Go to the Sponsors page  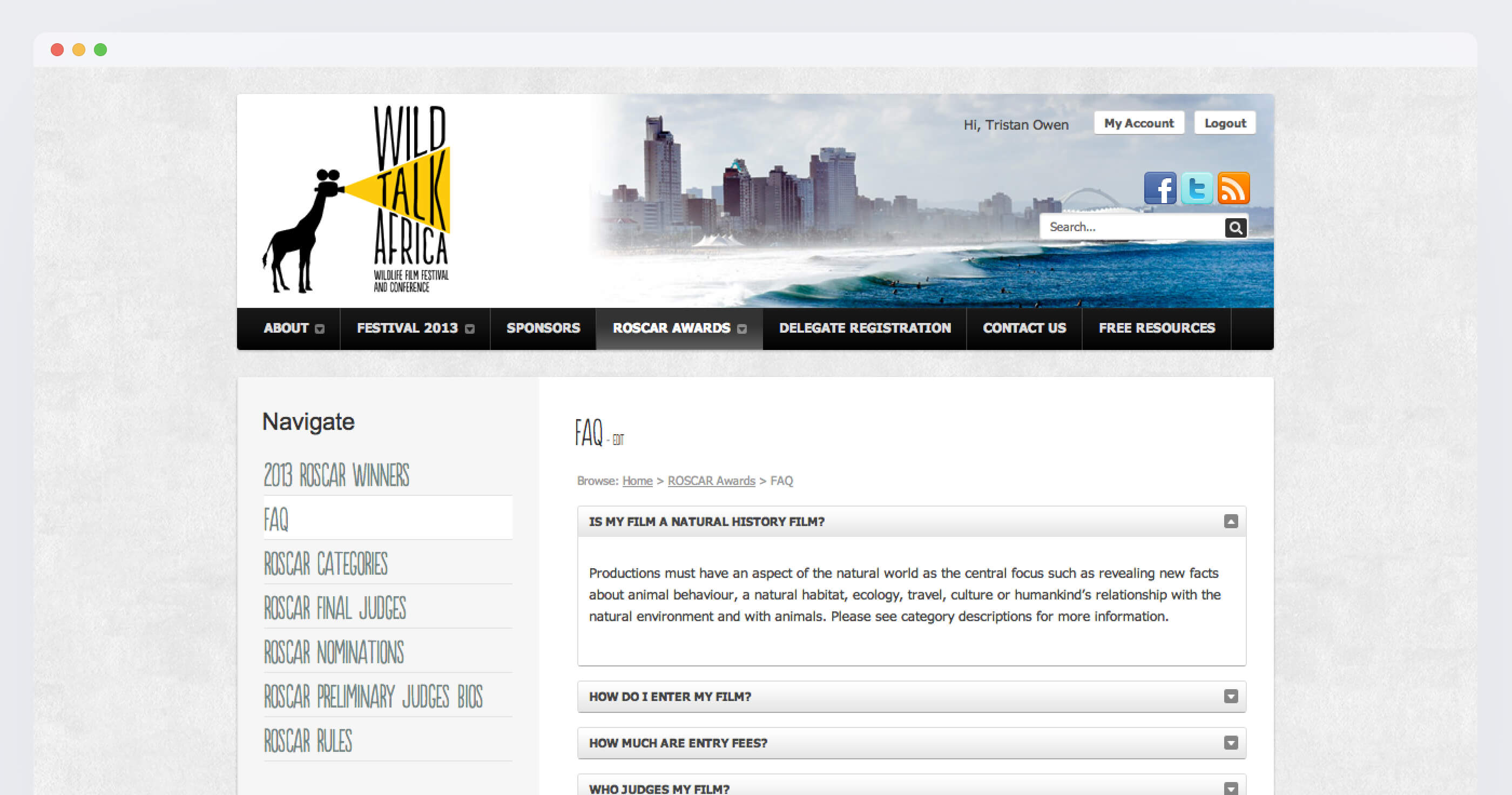[543, 328]
